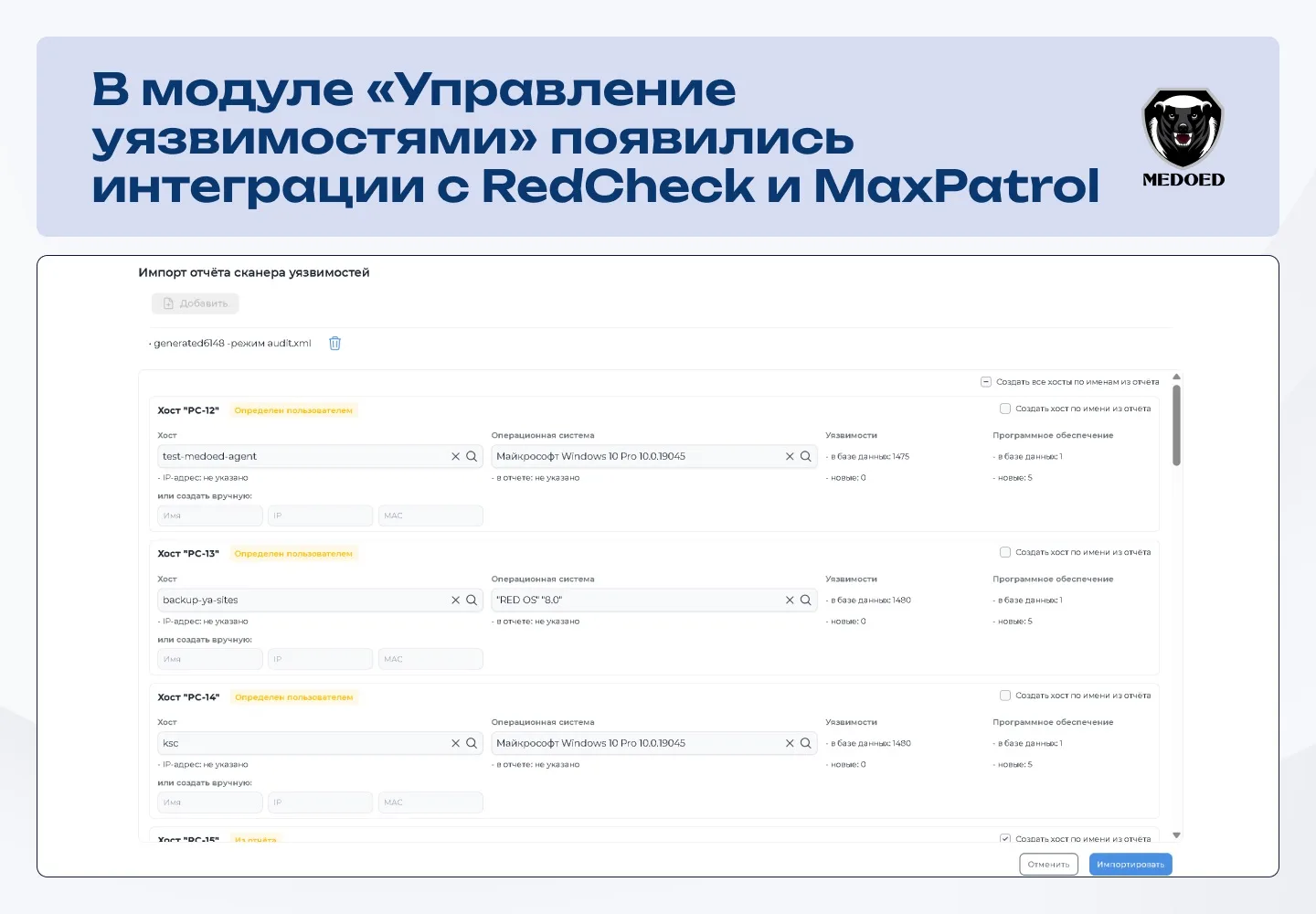Open the "RED OS" "8.0" combo box
The image size is (1316, 914).
(654, 600)
